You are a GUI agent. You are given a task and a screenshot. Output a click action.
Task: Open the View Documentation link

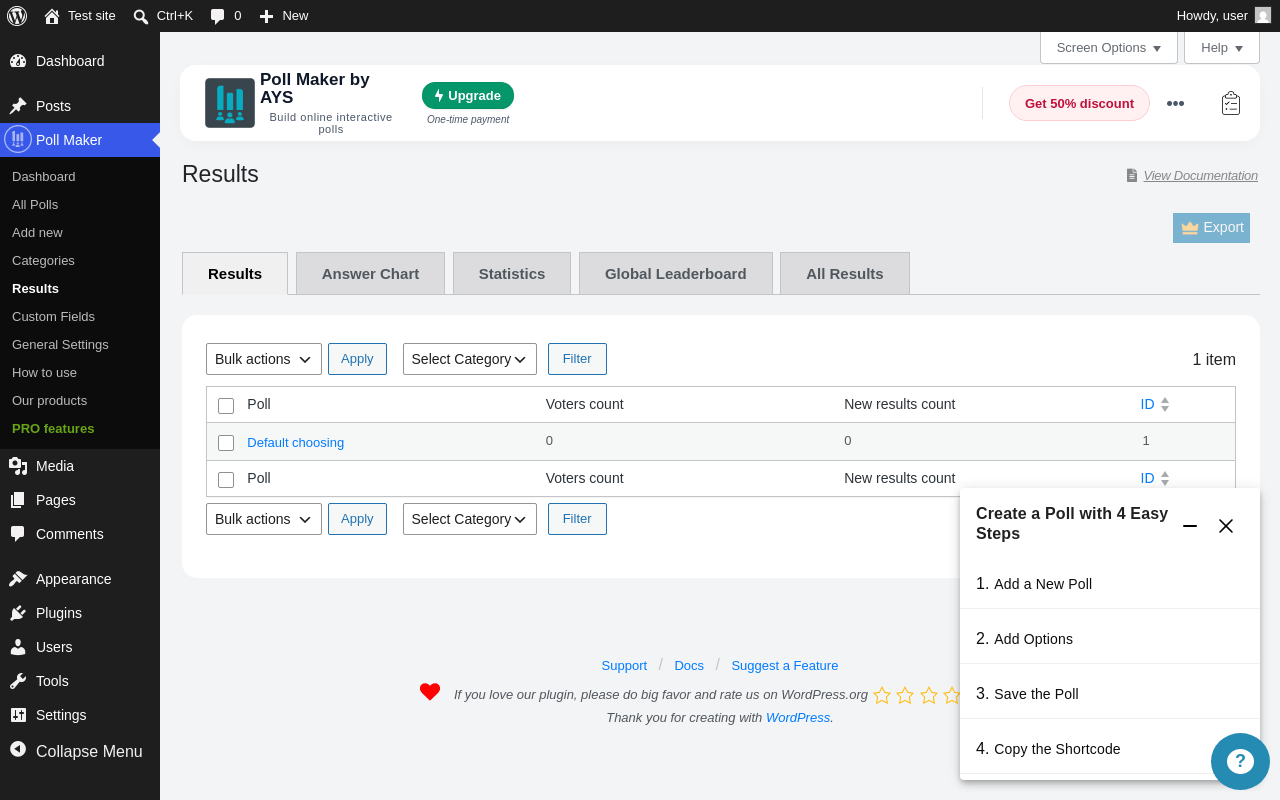tap(1200, 175)
